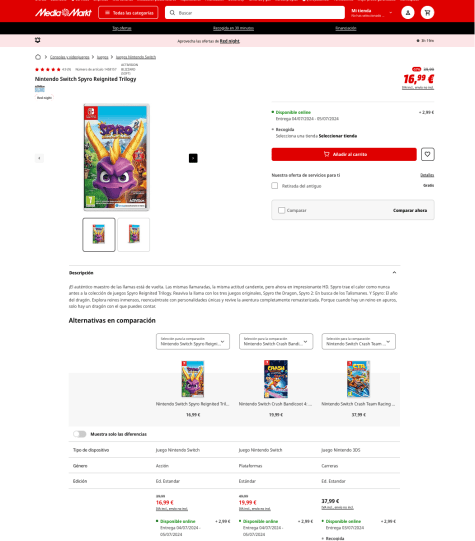Screen dimensions: 475x541
Task: Go to home icon in breadcrumb
Action: (38, 57)
